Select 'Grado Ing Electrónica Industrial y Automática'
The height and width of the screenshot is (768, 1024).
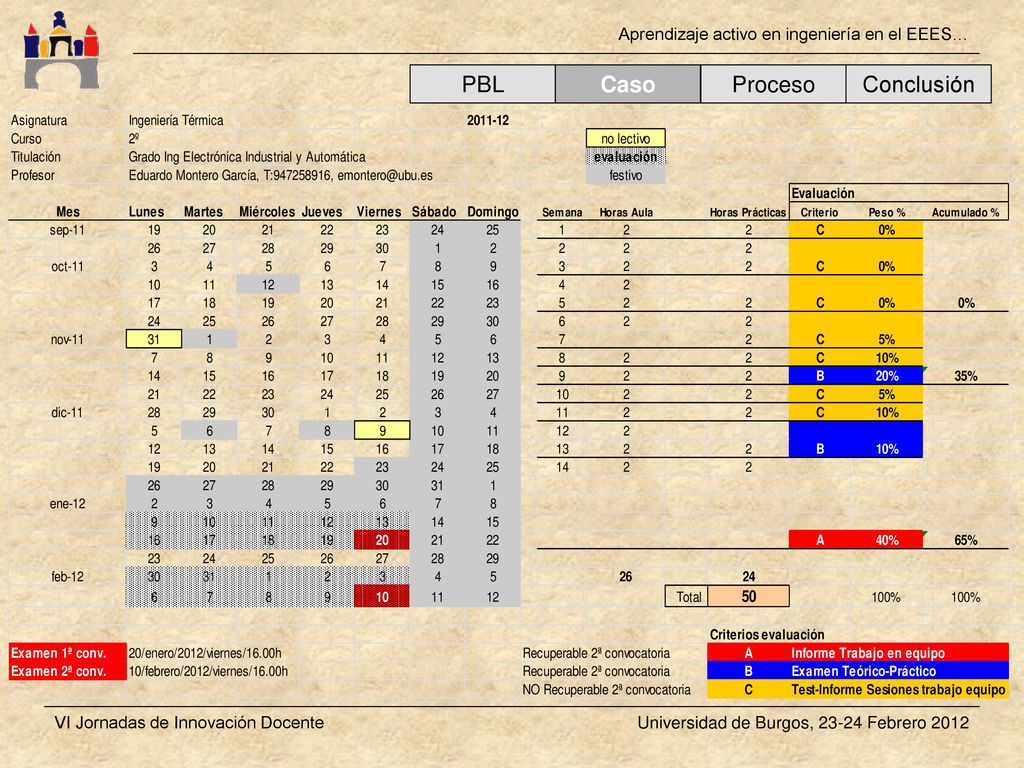point(247,157)
